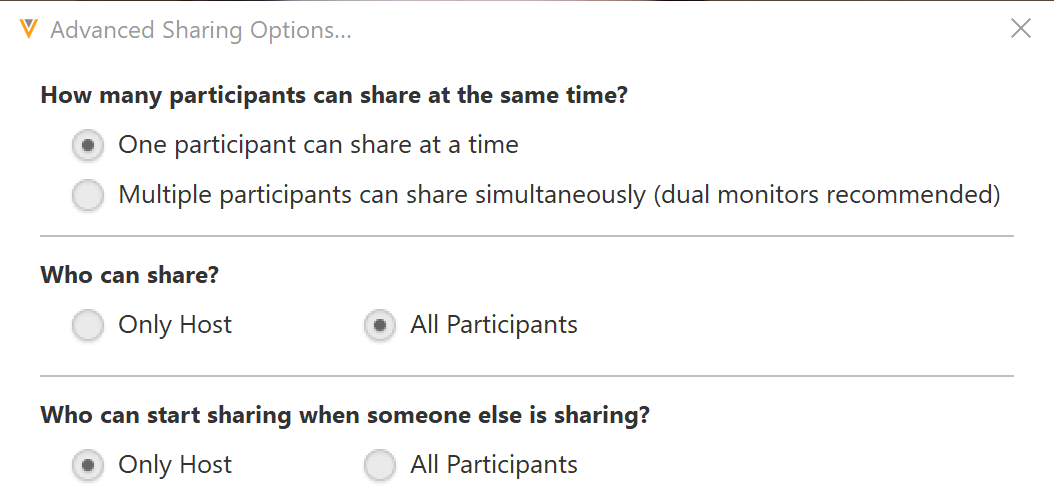Viewport: 1054px width, 495px height.
Task: Click the orange Veeva logo in title bar
Action: pos(29,29)
